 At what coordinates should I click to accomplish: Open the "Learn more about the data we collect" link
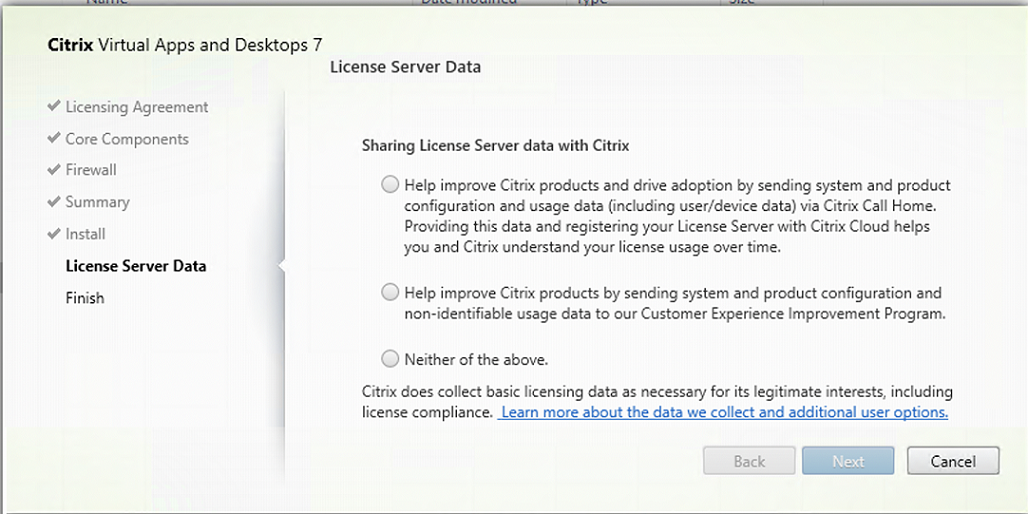723,412
